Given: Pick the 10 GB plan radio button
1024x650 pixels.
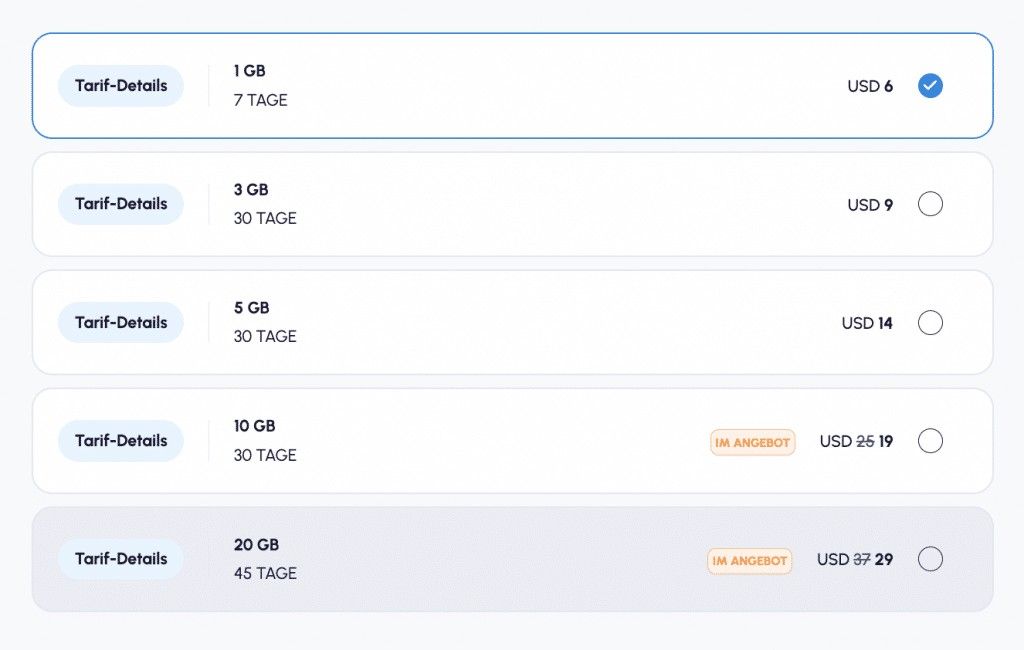Looking at the screenshot, I should pos(930,441).
